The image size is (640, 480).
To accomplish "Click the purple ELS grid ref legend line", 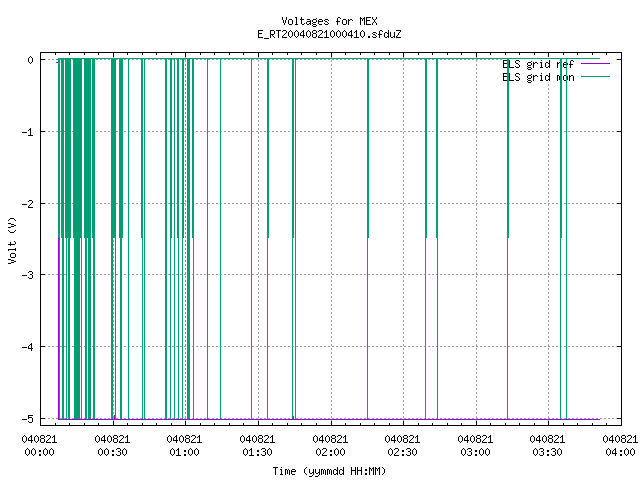I will pos(595,64).
